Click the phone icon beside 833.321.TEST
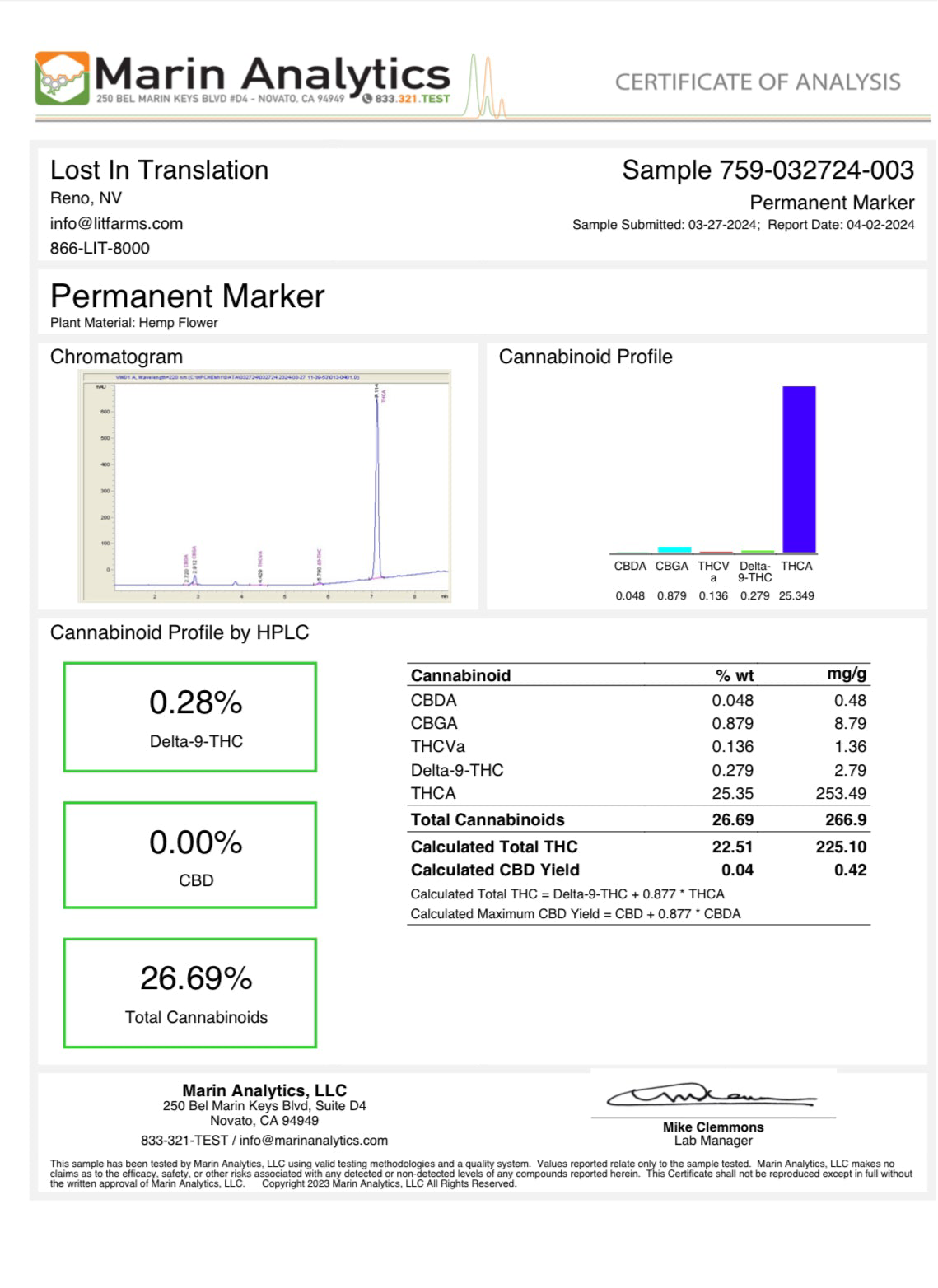 (x=367, y=98)
